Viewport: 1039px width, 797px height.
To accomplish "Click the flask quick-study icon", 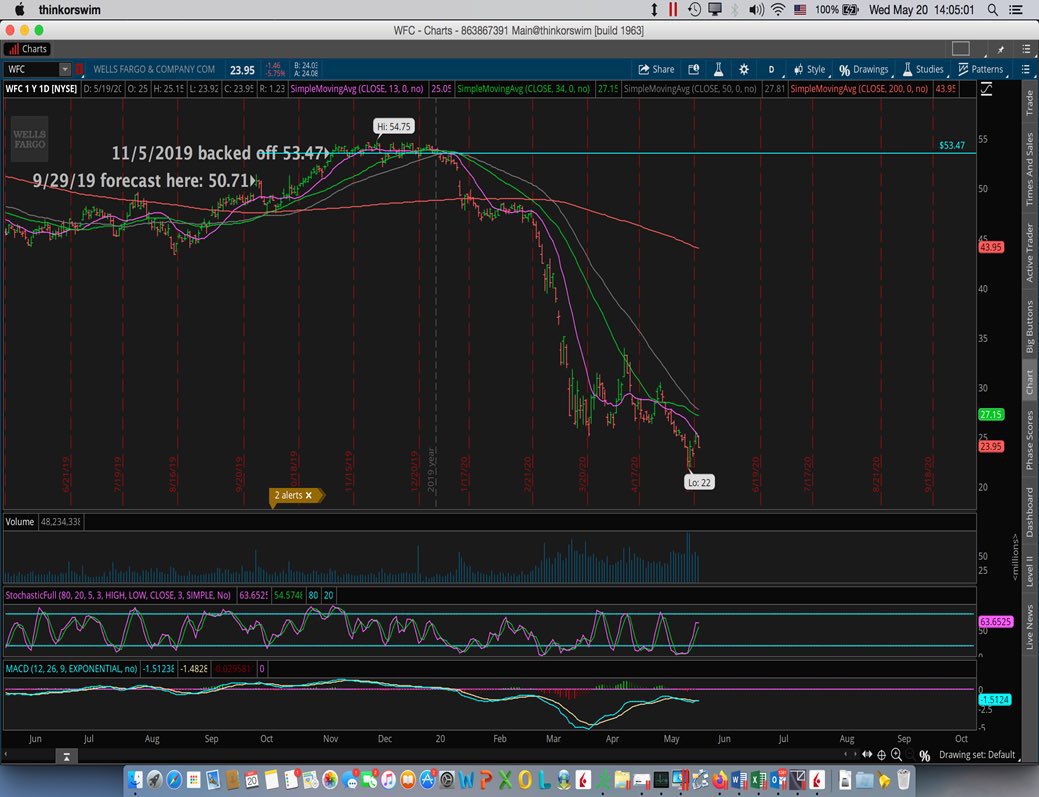I will point(718,70).
